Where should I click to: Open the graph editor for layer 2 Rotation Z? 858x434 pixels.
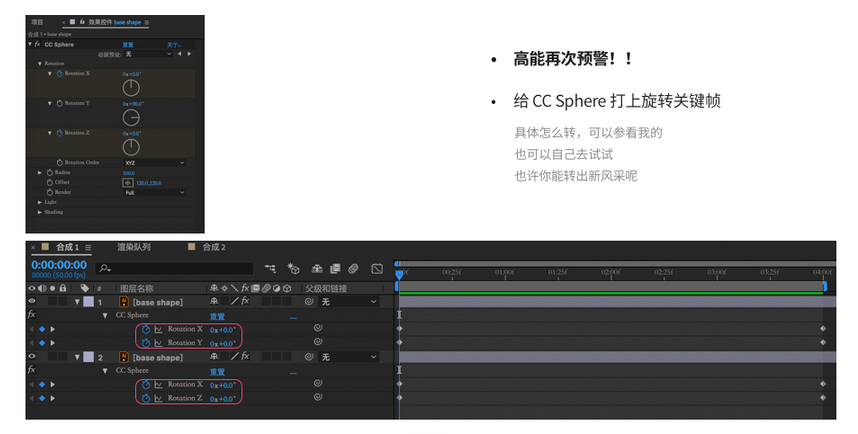click(x=158, y=398)
